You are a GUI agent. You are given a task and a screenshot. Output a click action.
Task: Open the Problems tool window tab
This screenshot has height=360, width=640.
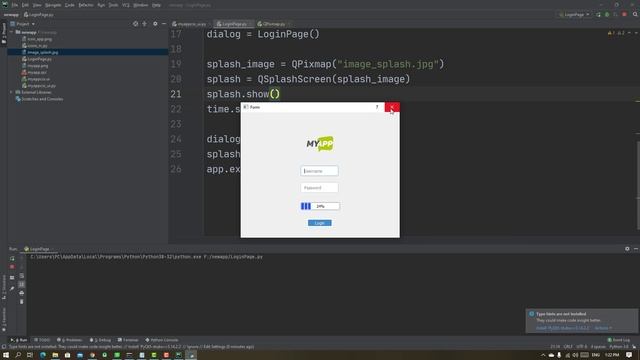[69, 340]
